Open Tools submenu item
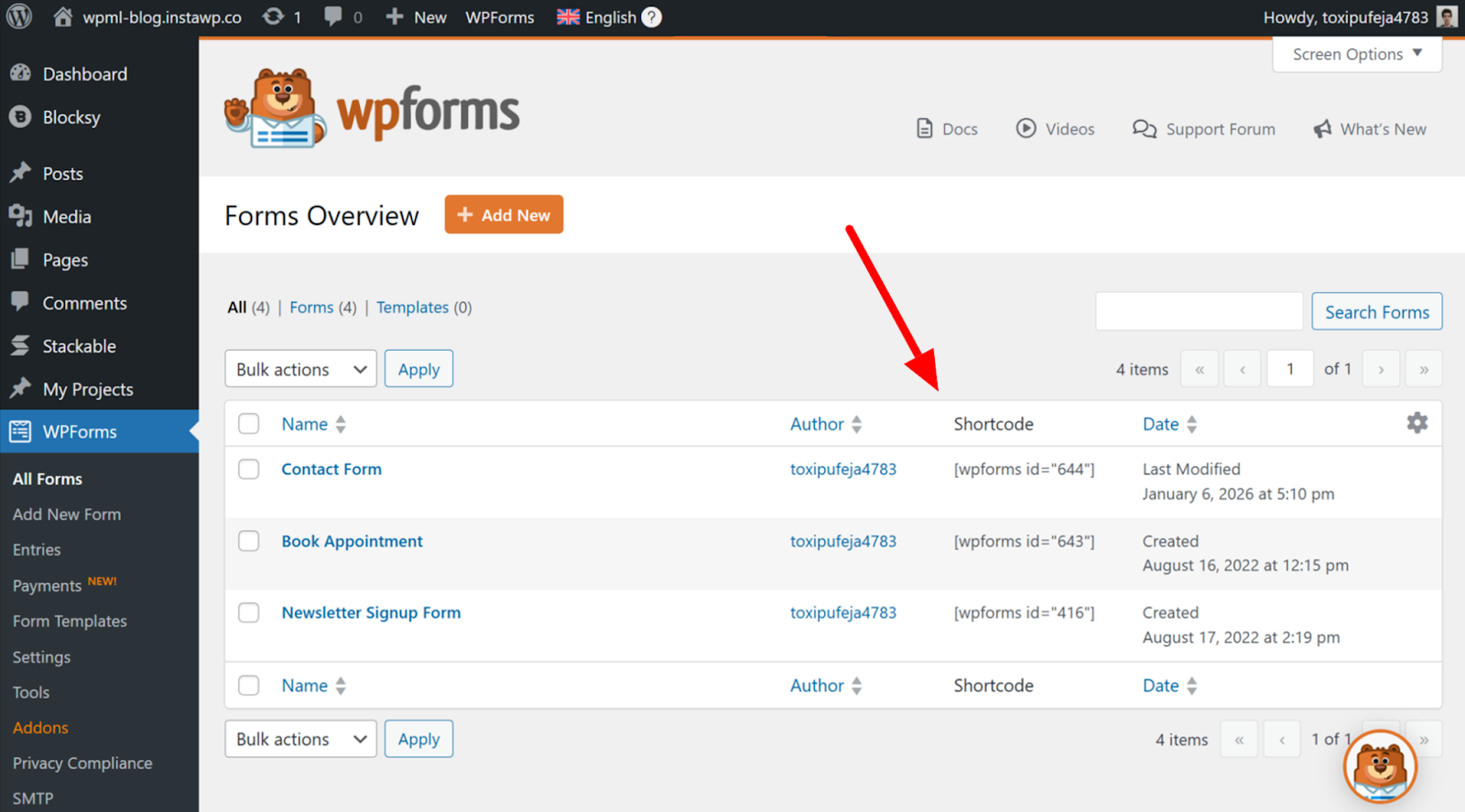The image size is (1465, 812). 31,692
